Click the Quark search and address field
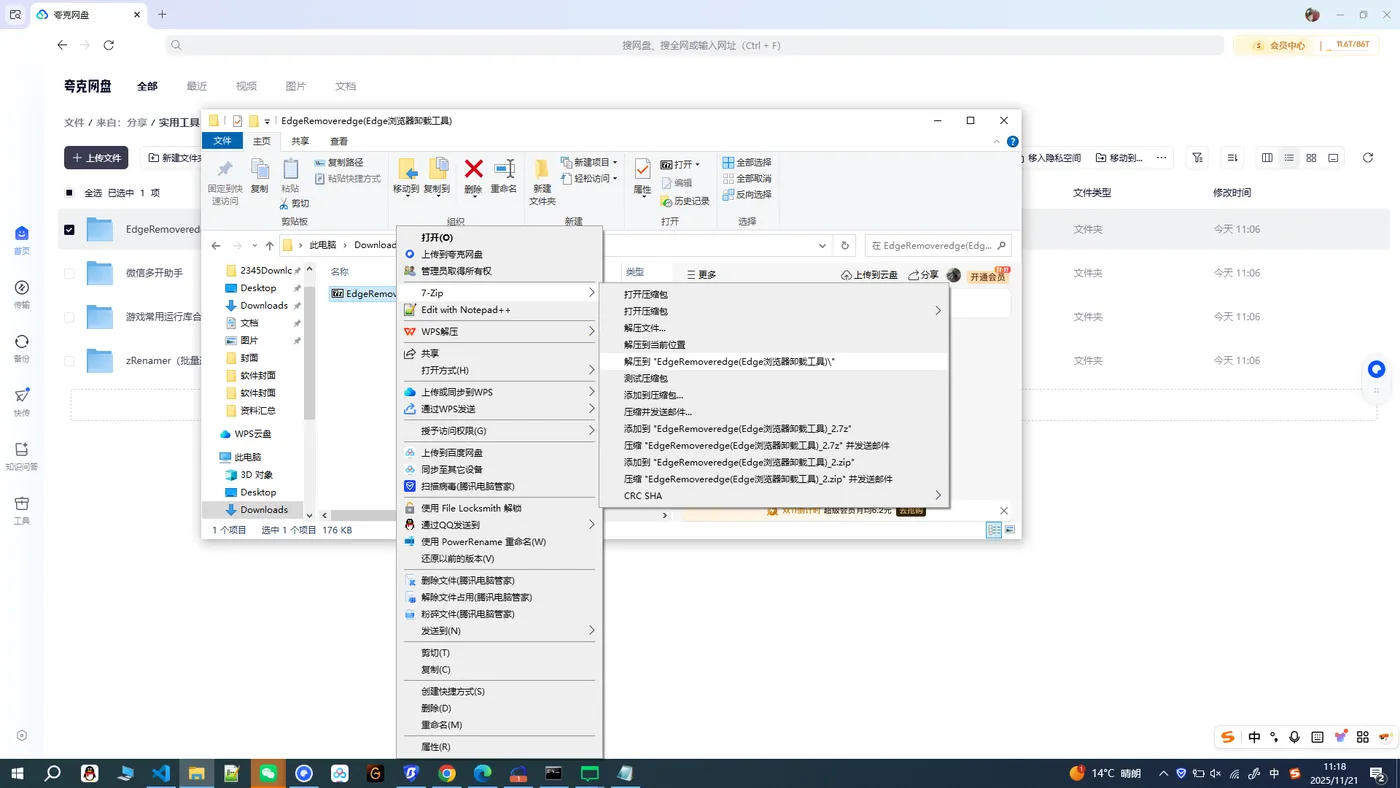 point(693,45)
